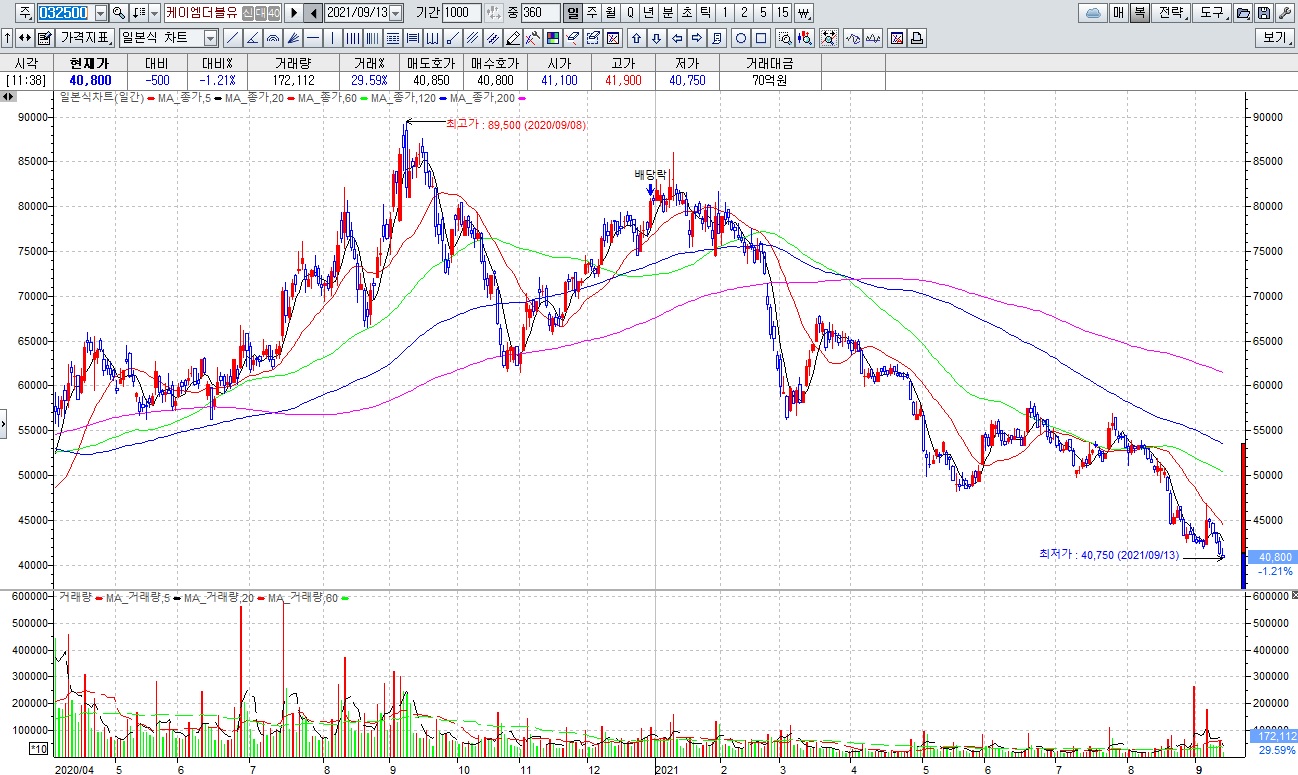Toggle the tick 틱 period button

click(x=705, y=13)
